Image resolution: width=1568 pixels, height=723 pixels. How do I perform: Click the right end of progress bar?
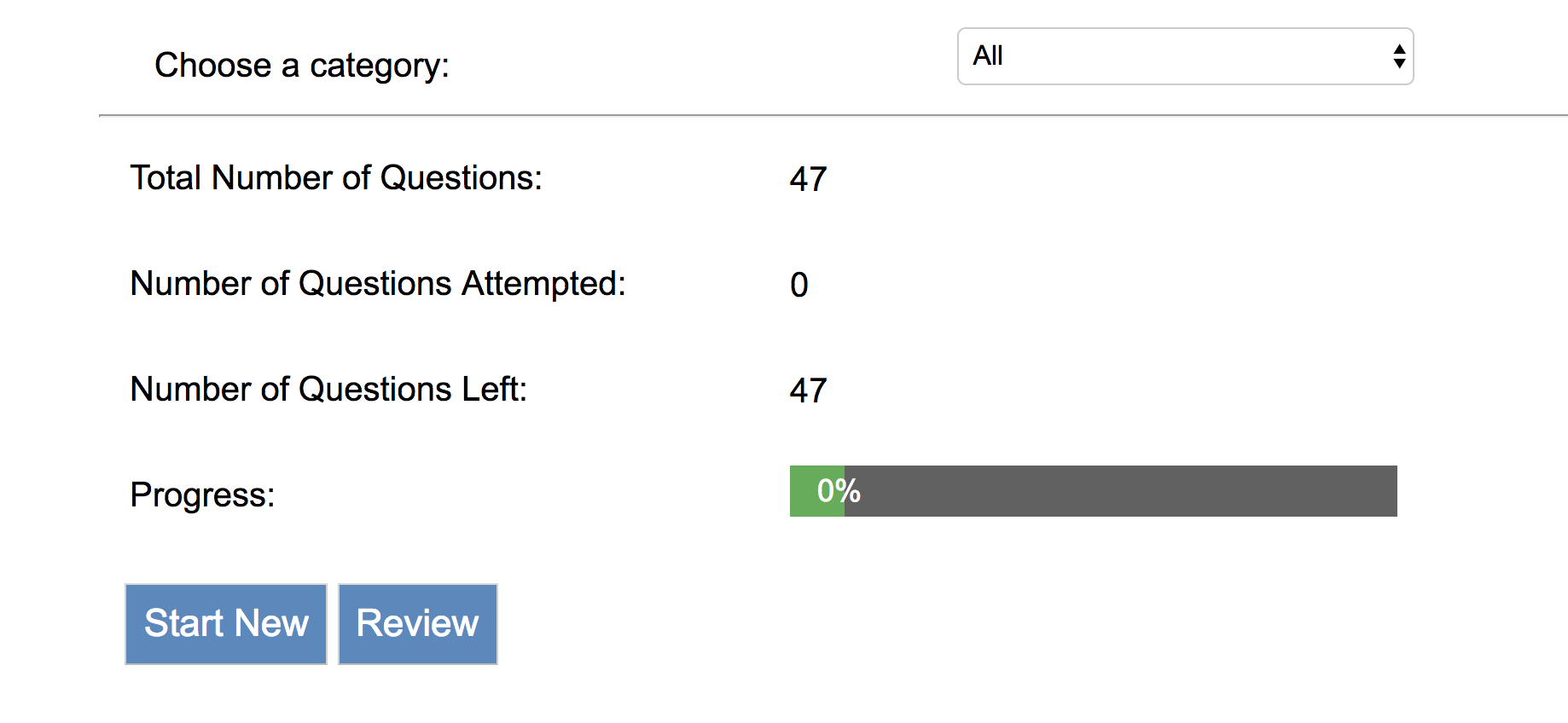pyautogui.click(x=1391, y=491)
